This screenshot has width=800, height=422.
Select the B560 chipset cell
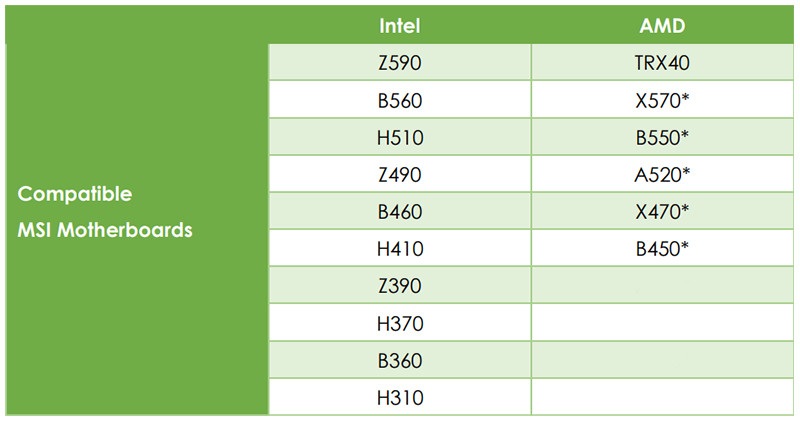tap(399, 100)
